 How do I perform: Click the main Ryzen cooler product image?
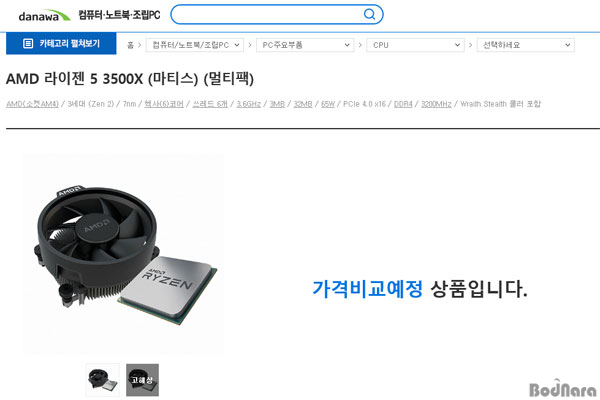pyautogui.click(x=123, y=255)
